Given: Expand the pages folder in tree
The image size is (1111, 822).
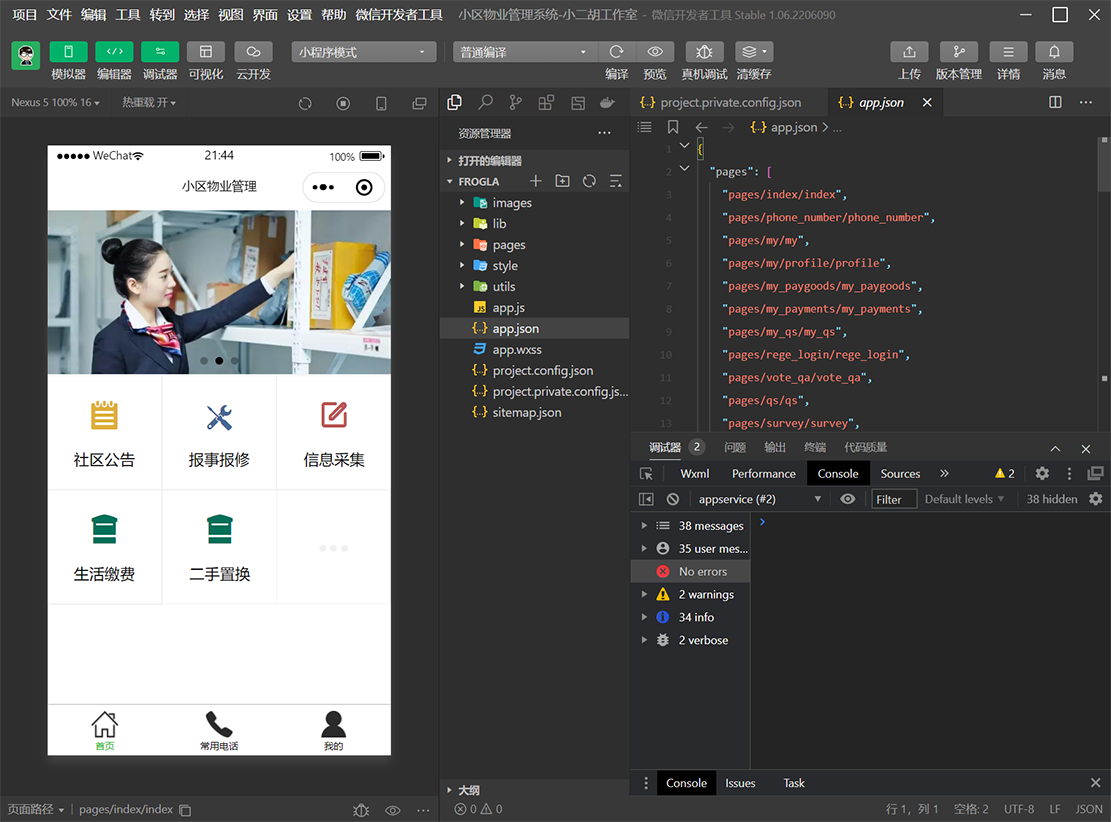Looking at the screenshot, I should click(x=508, y=245).
